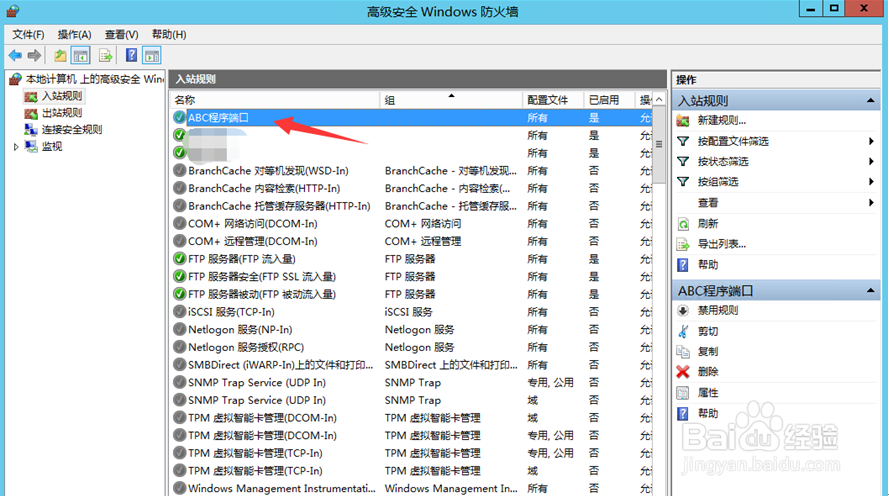The width and height of the screenshot is (889, 496).
Task: Select 出站规则 in the left tree
Action: [62, 113]
